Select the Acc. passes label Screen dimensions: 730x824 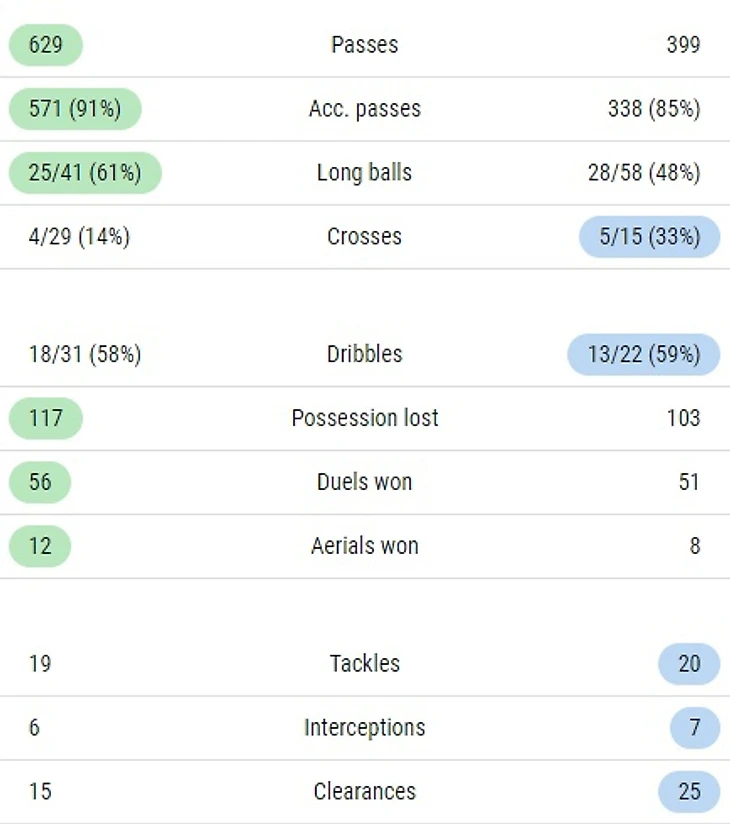click(365, 109)
